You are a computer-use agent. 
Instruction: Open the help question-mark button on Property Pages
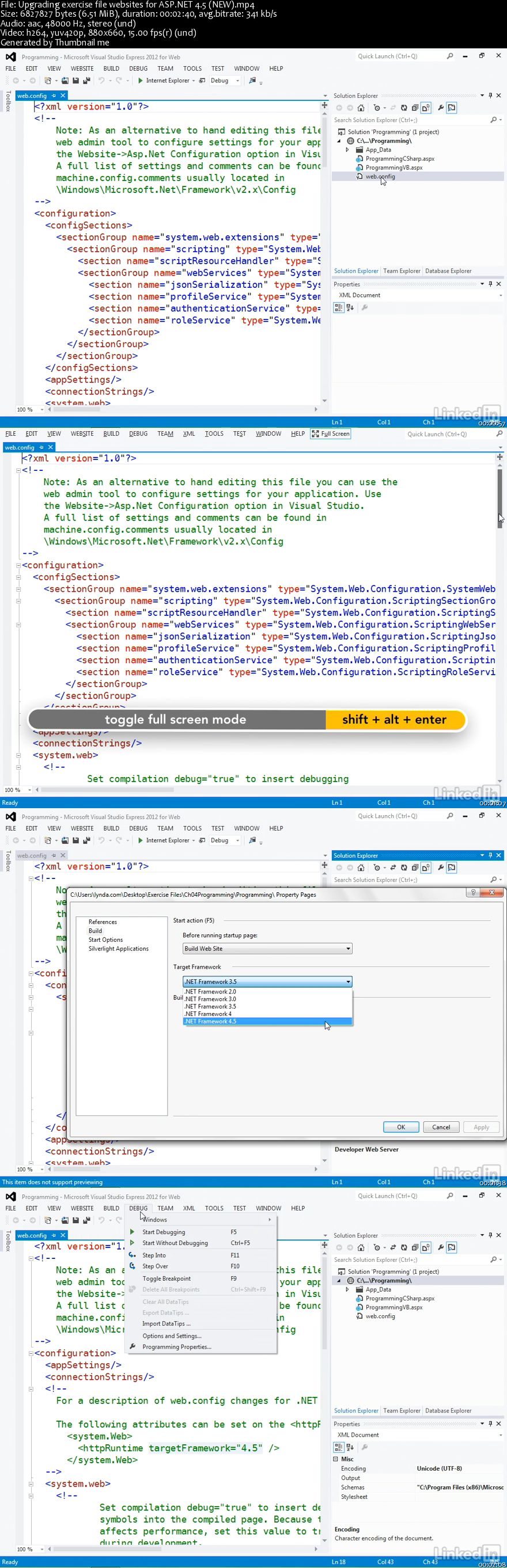[x=474, y=892]
